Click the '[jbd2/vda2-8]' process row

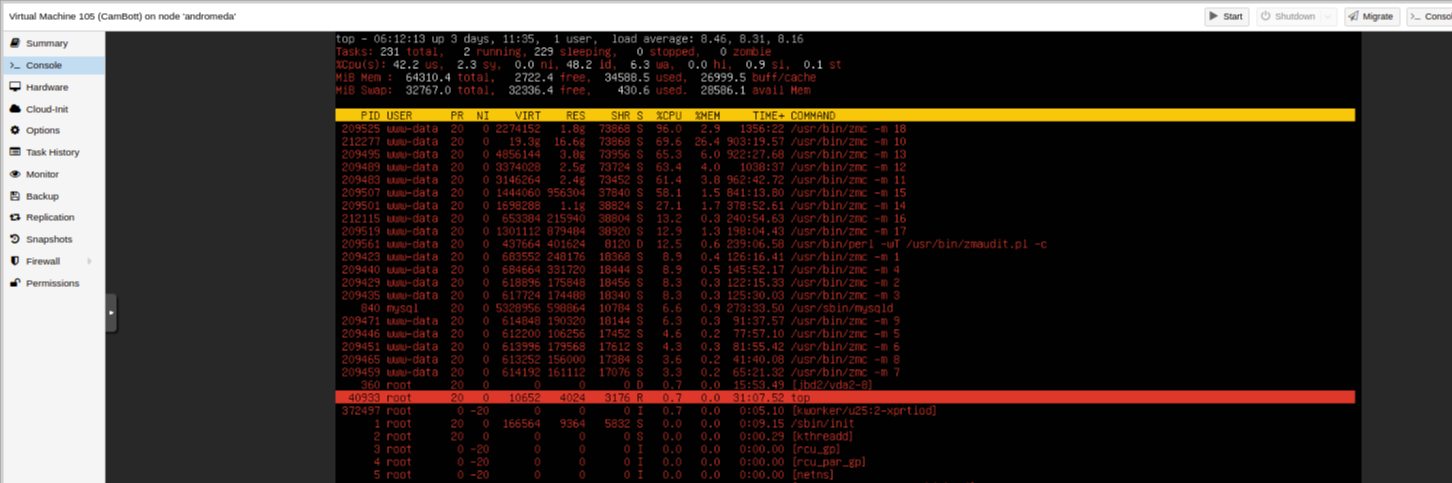coord(845,385)
